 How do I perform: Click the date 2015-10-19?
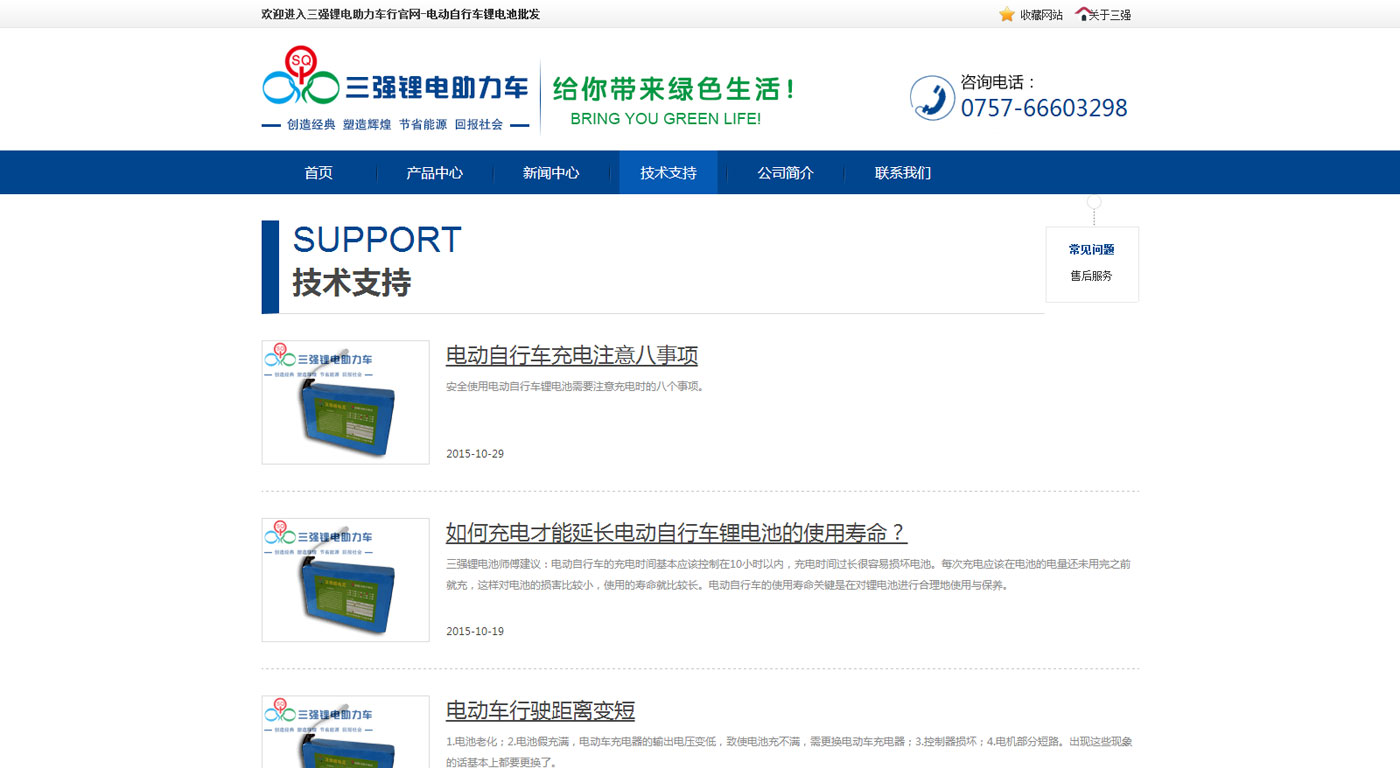click(x=475, y=632)
